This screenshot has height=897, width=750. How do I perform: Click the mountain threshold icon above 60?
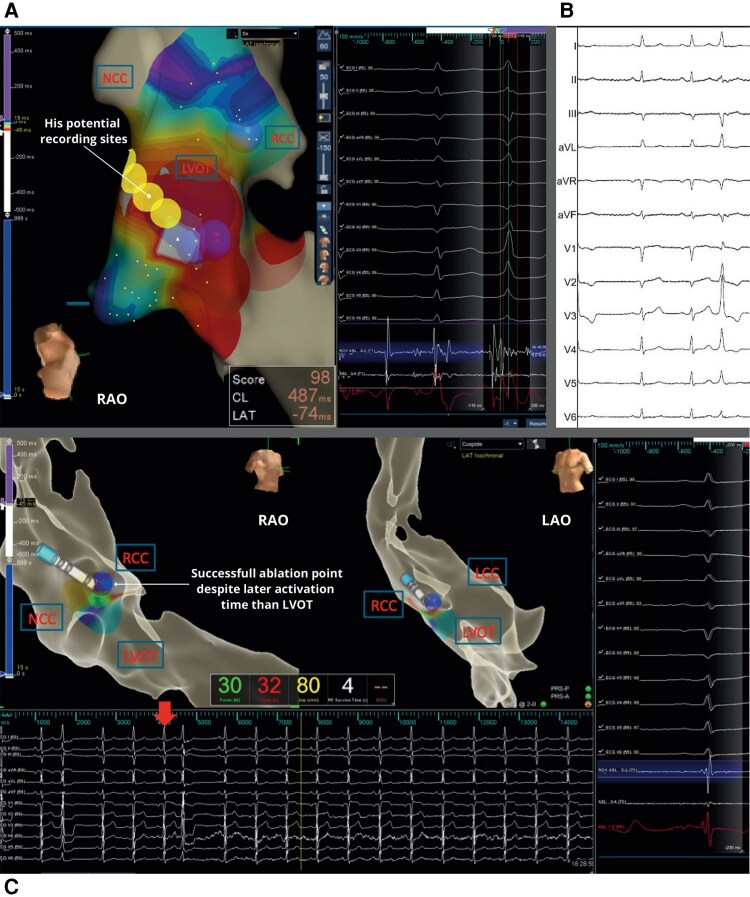coord(324,35)
